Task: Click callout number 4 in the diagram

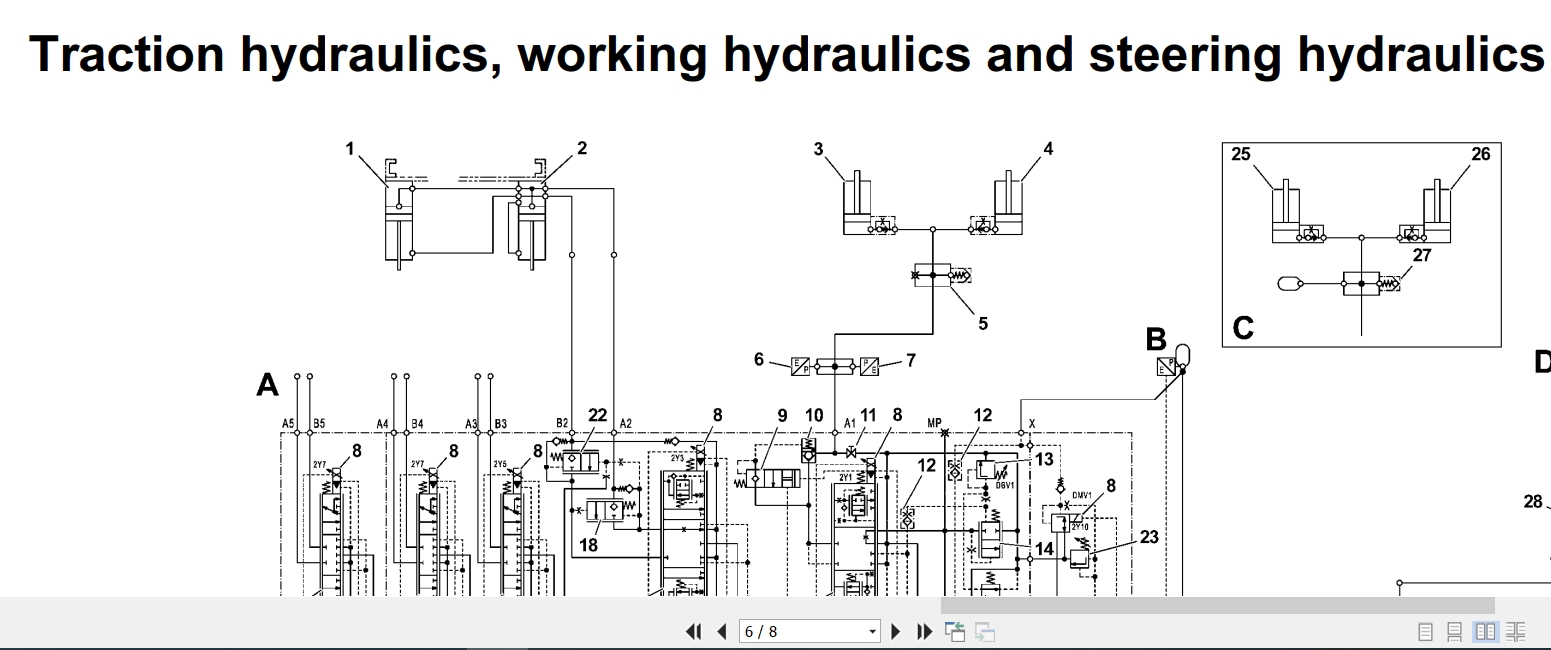Action: click(1048, 149)
